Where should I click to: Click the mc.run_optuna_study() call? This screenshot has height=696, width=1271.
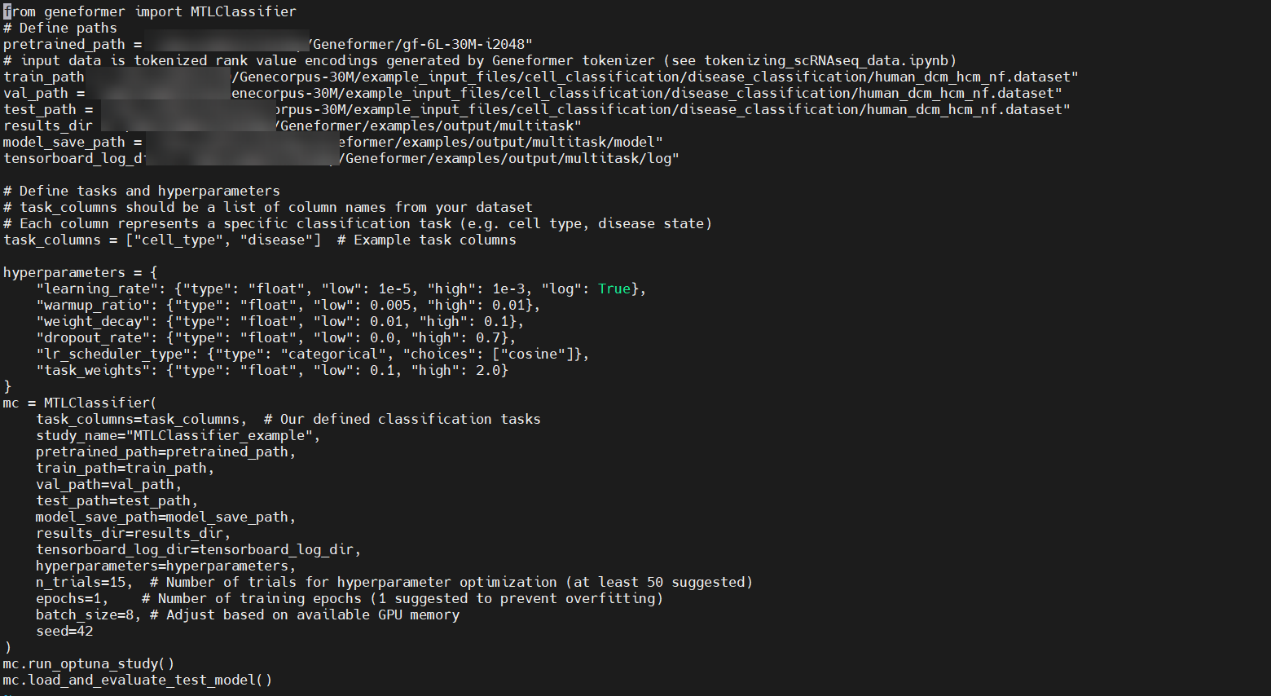pyautogui.click(x=88, y=663)
